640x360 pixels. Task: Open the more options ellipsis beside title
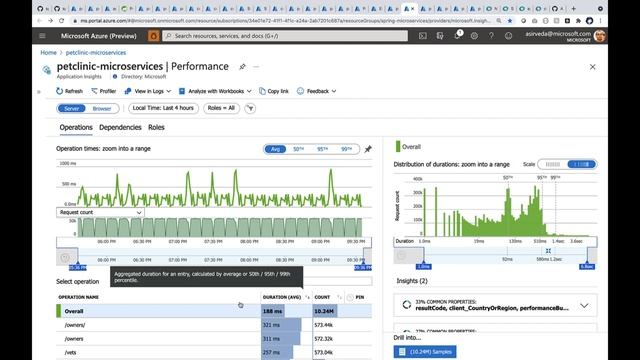pos(256,67)
